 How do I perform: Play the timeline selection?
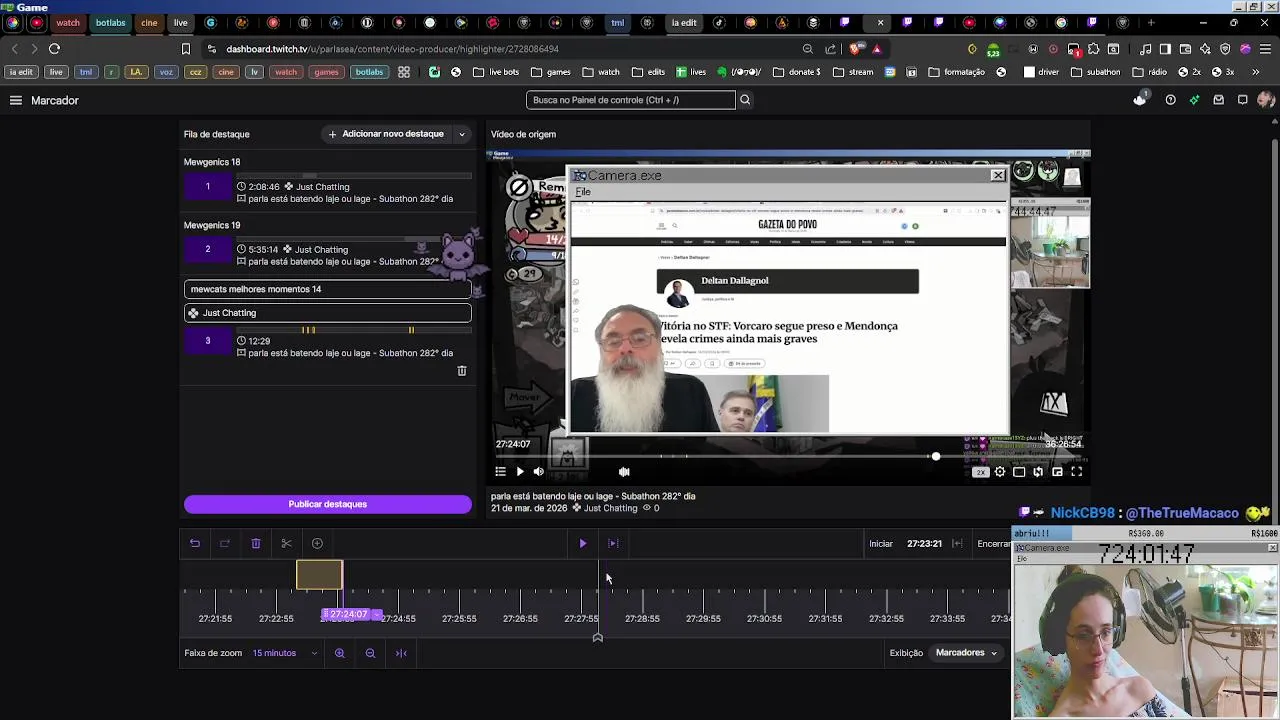click(583, 543)
